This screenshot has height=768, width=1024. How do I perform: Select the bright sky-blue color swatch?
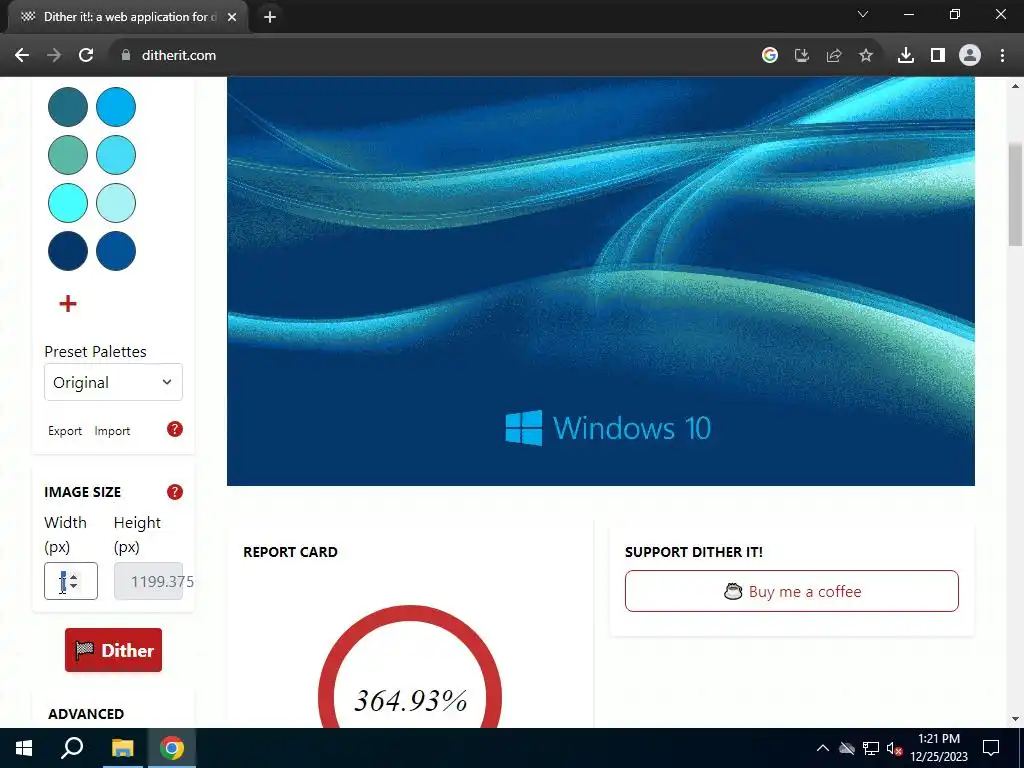116,106
